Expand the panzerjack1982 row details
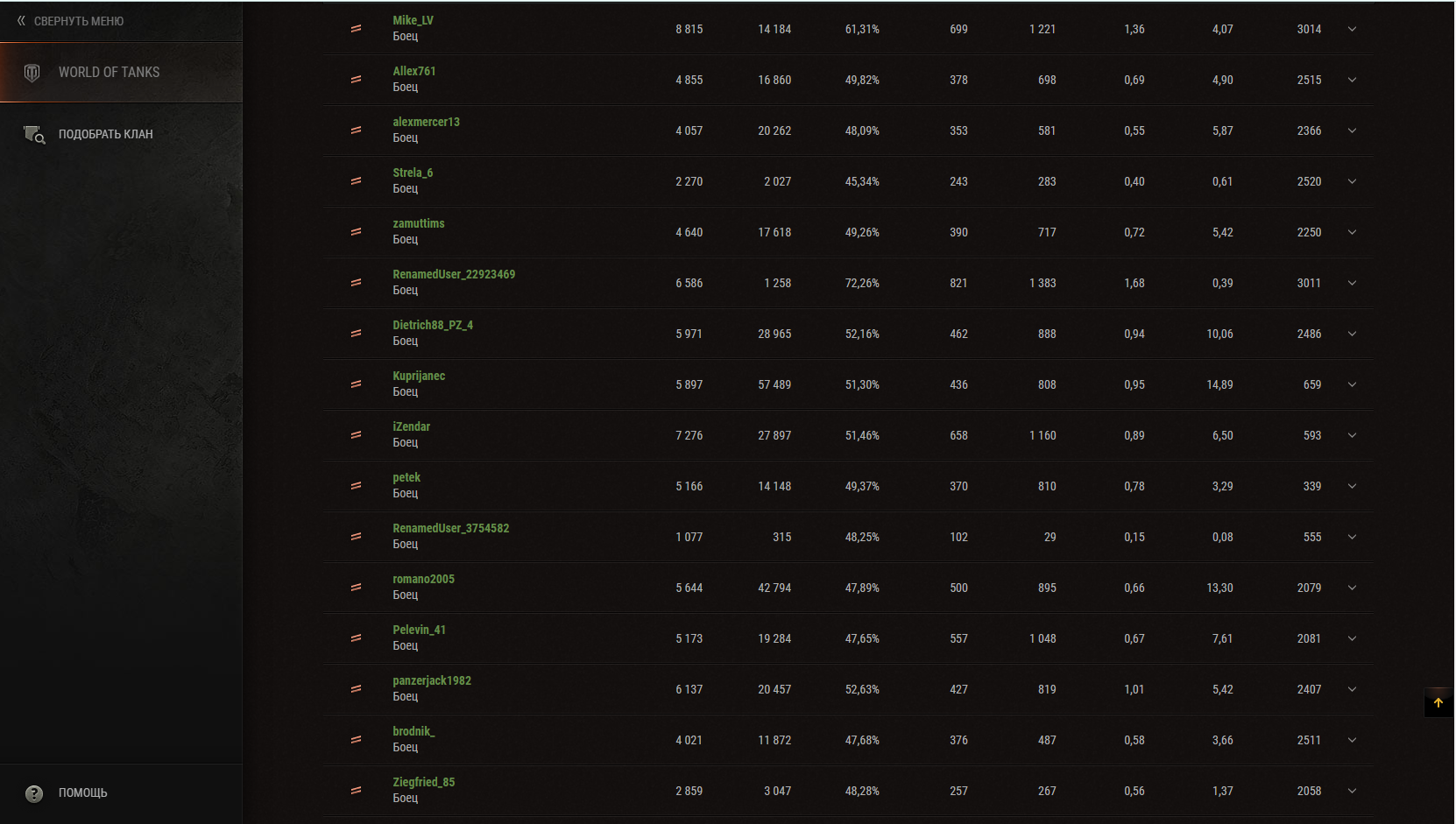1456x824 pixels. pos(1352,689)
